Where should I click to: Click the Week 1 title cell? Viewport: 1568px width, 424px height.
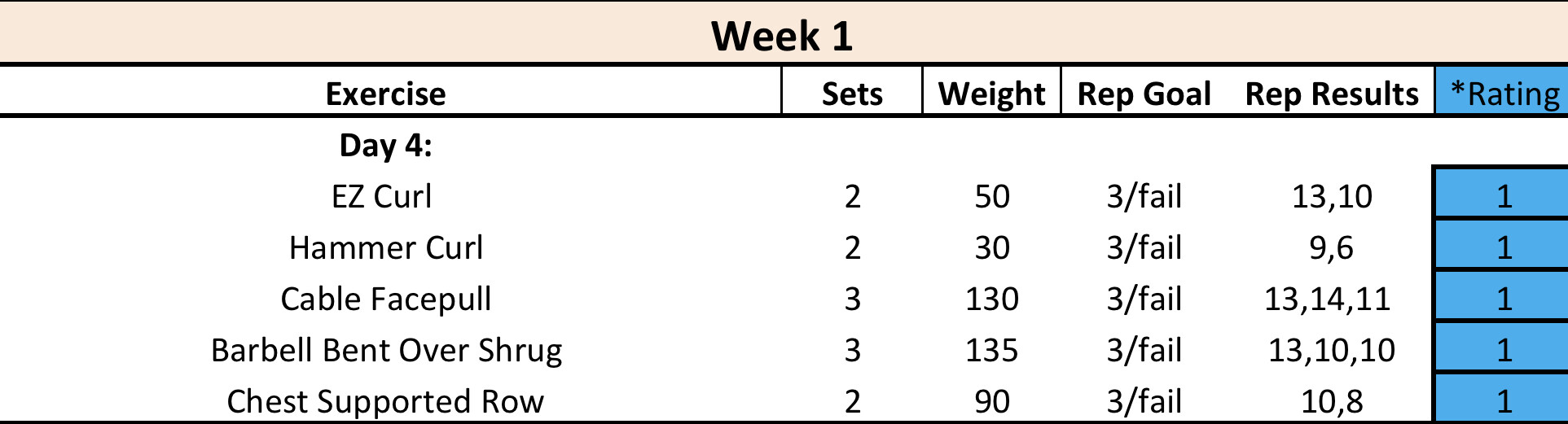click(782, 36)
